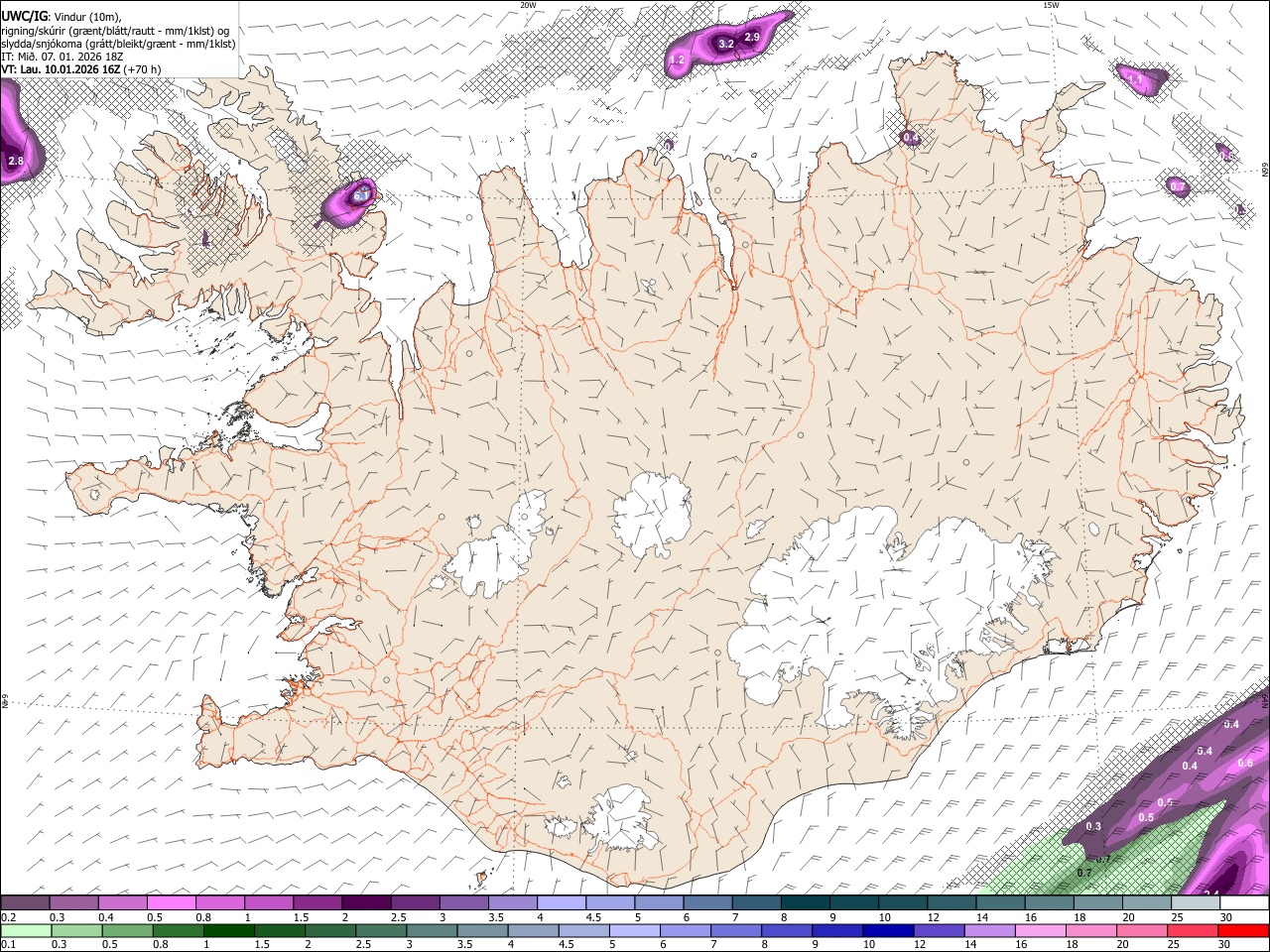Screen dimensions: 1270x952
Task: Click the 30 label in the lower legend row
Action: [x=1225, y=944]
